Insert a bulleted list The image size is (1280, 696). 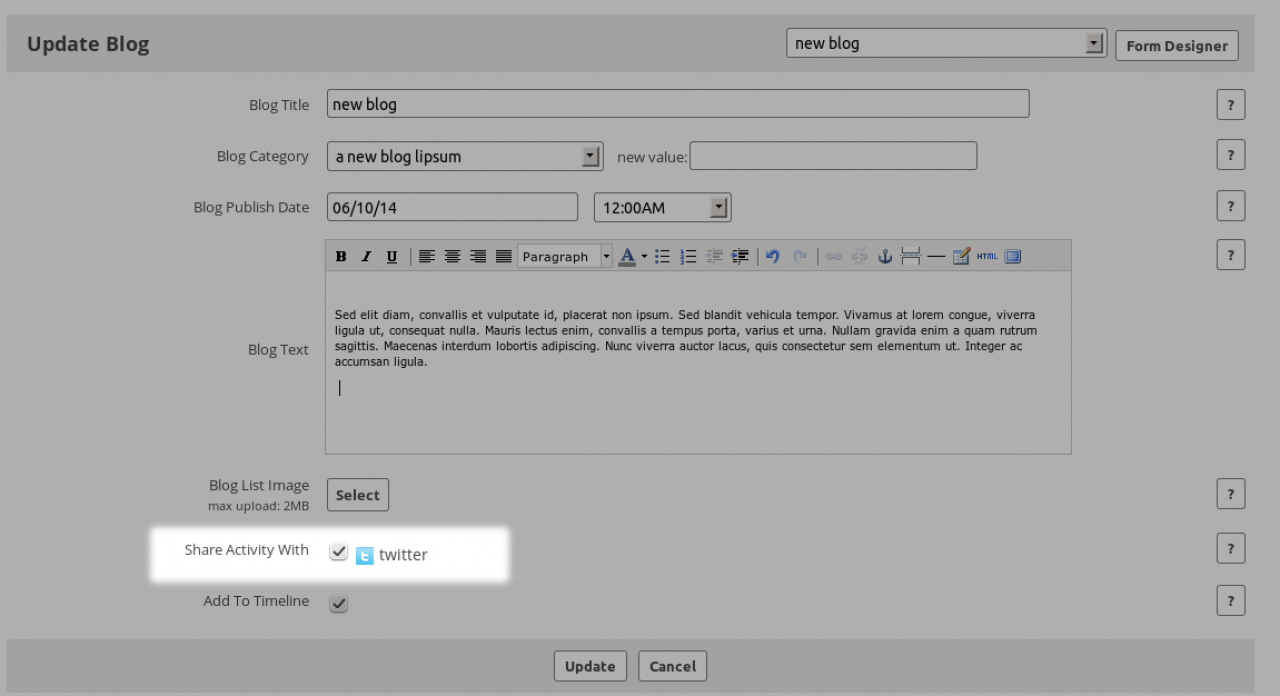662,257
